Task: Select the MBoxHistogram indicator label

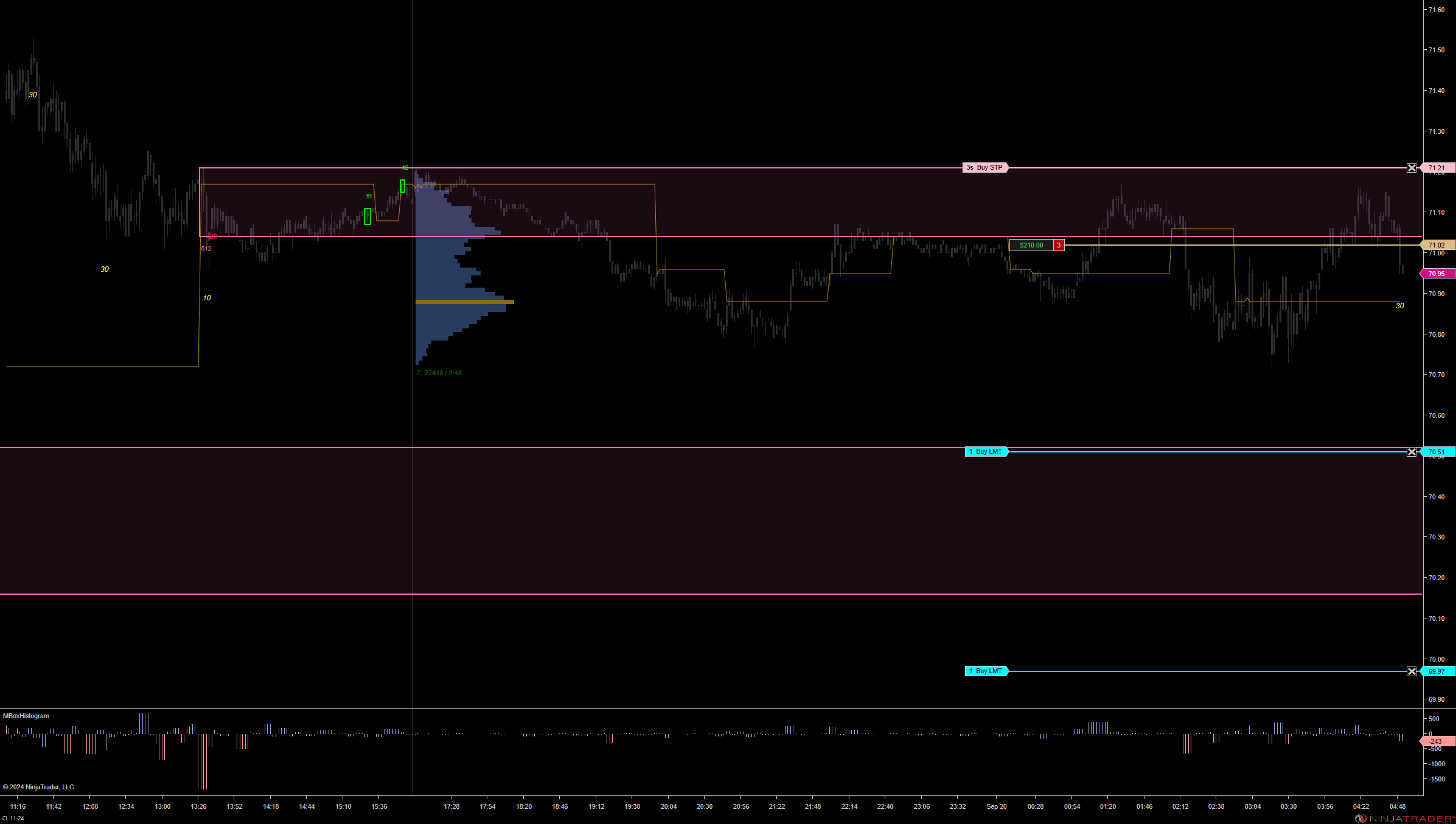Action: [26, 716]
